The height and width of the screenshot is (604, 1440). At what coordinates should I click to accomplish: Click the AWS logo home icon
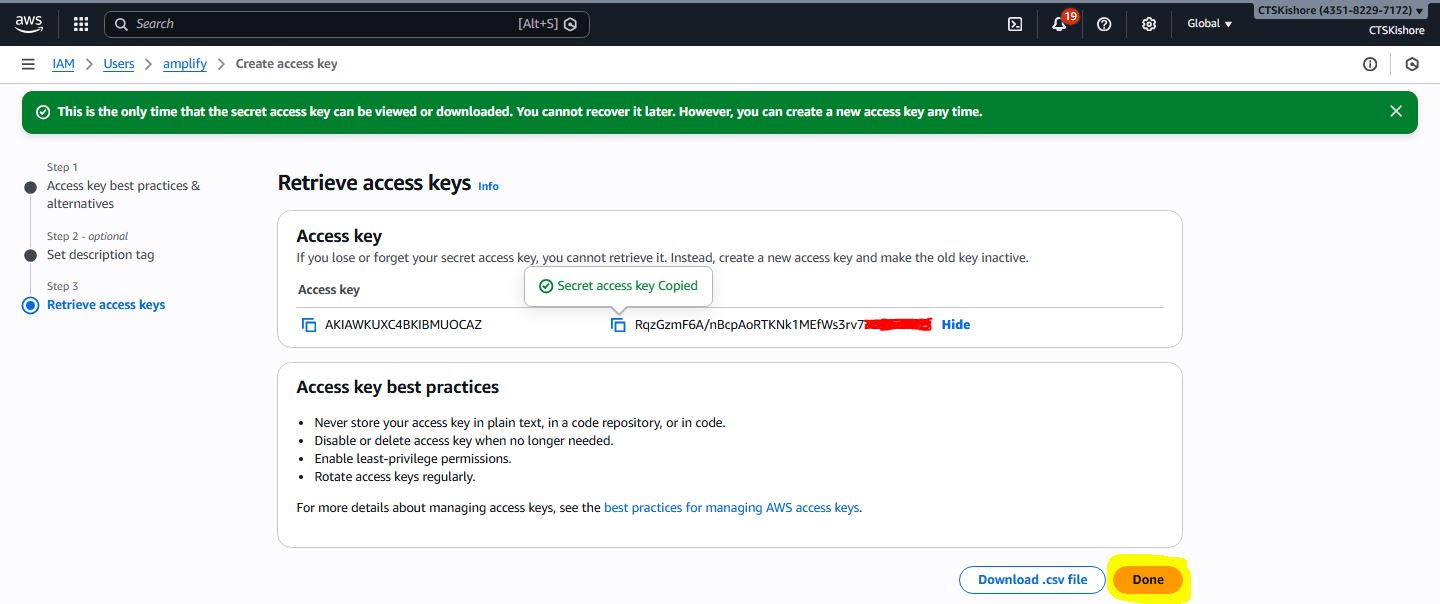tap(29, 24)
